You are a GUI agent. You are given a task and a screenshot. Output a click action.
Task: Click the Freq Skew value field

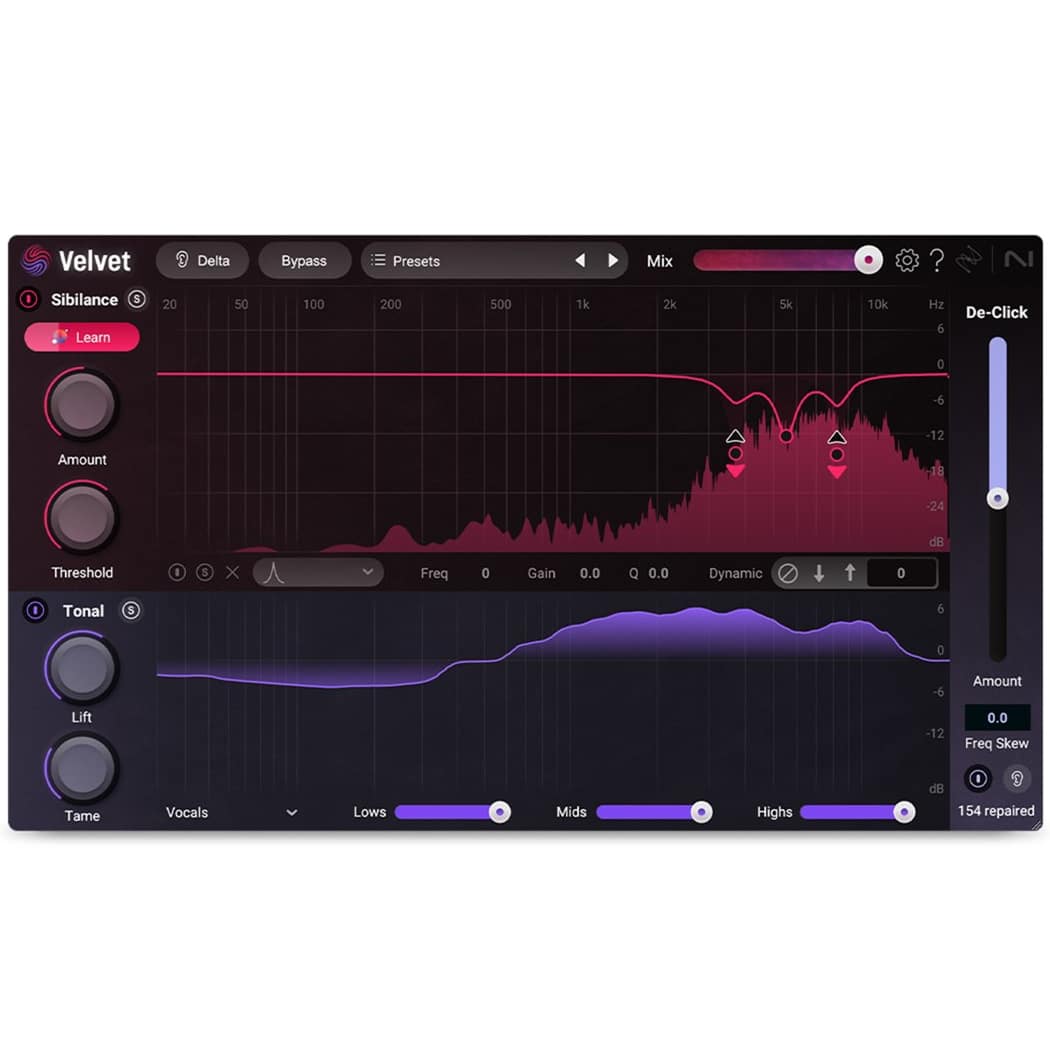(x=997, y=717)
